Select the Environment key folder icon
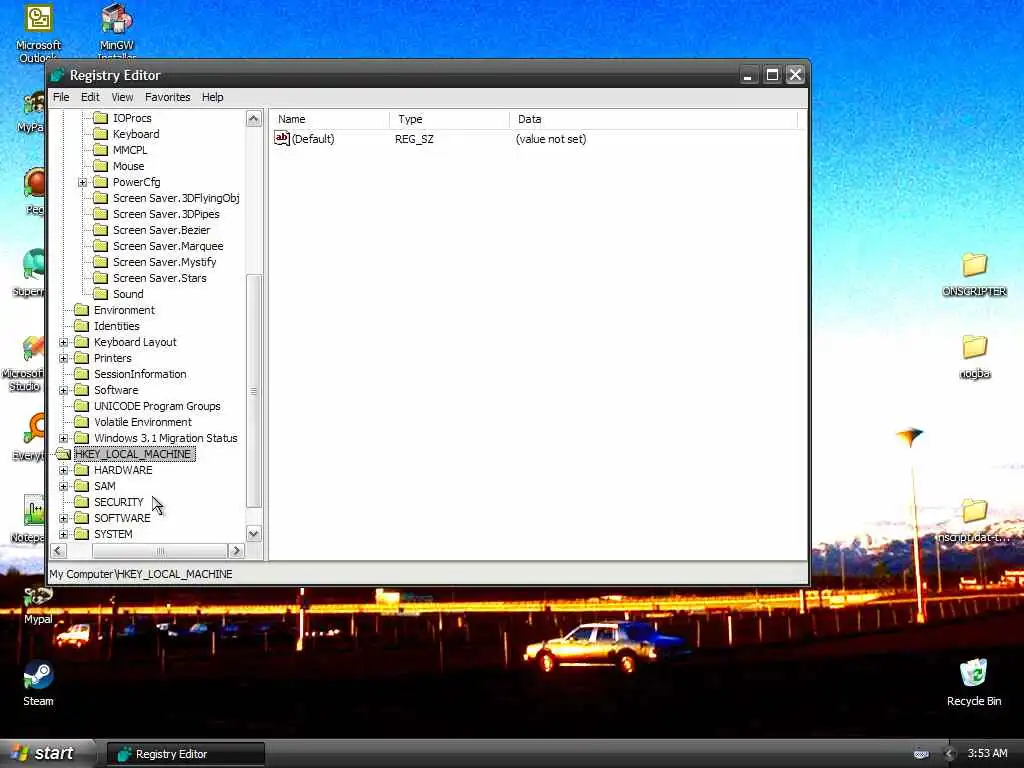The image size is (1024, 768). pos(82,310)
